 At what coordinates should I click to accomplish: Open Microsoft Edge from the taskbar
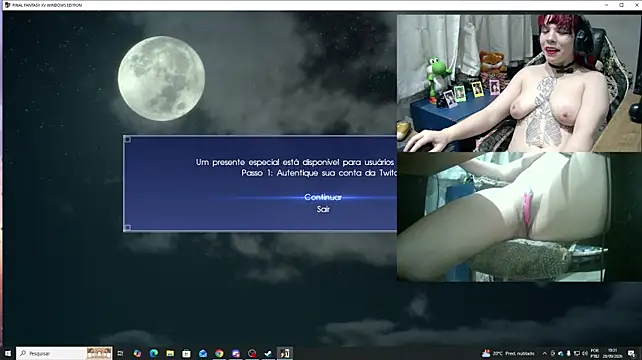(x=154, y=353)
